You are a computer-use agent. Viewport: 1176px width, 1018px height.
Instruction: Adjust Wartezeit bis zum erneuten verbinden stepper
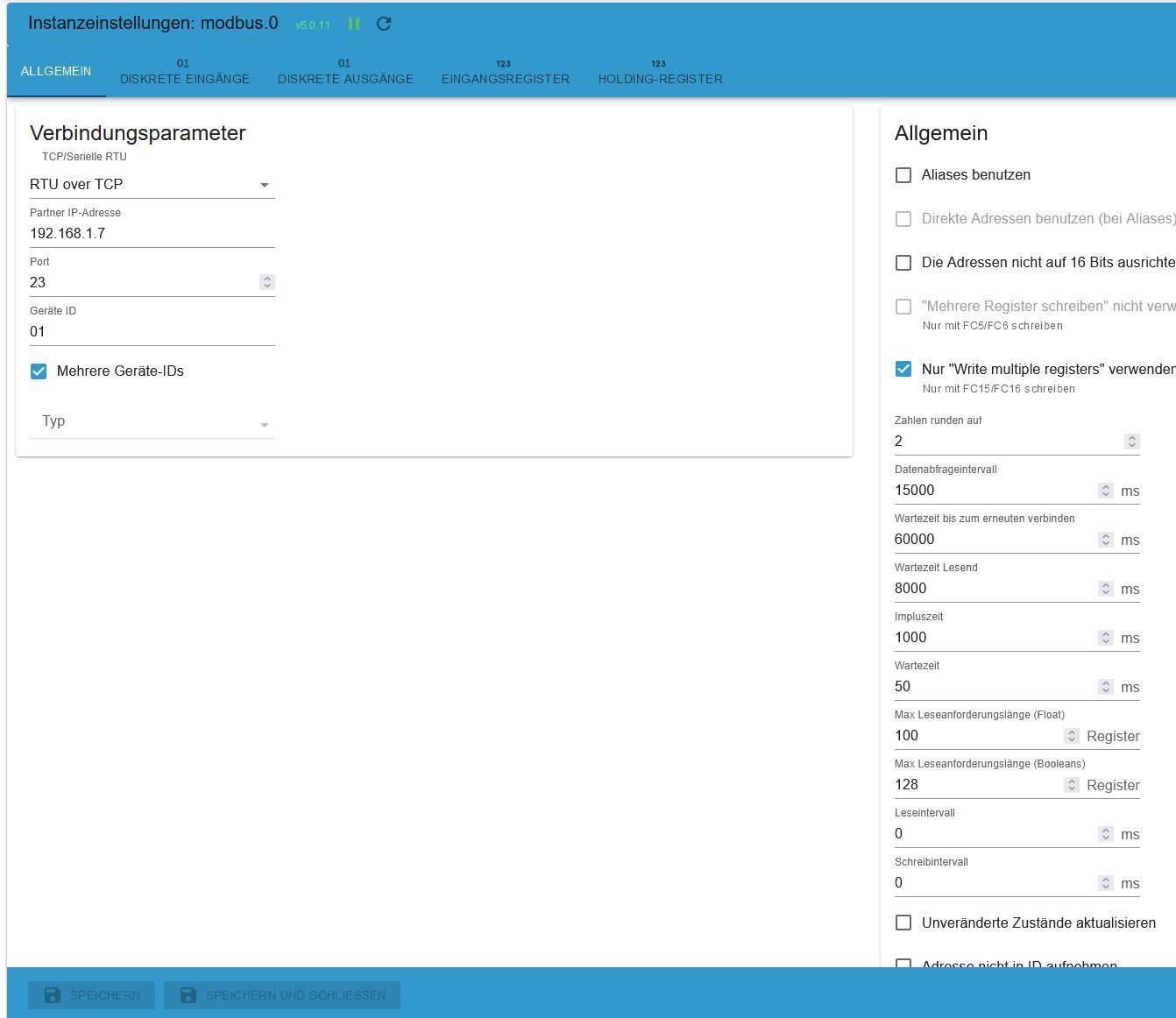pyautogui.click(x=1106, y=540)
